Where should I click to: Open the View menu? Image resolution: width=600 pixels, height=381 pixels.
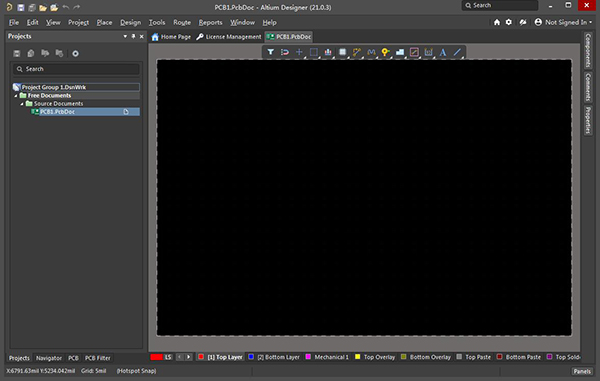pyautogui.click(x=53, y=23)
